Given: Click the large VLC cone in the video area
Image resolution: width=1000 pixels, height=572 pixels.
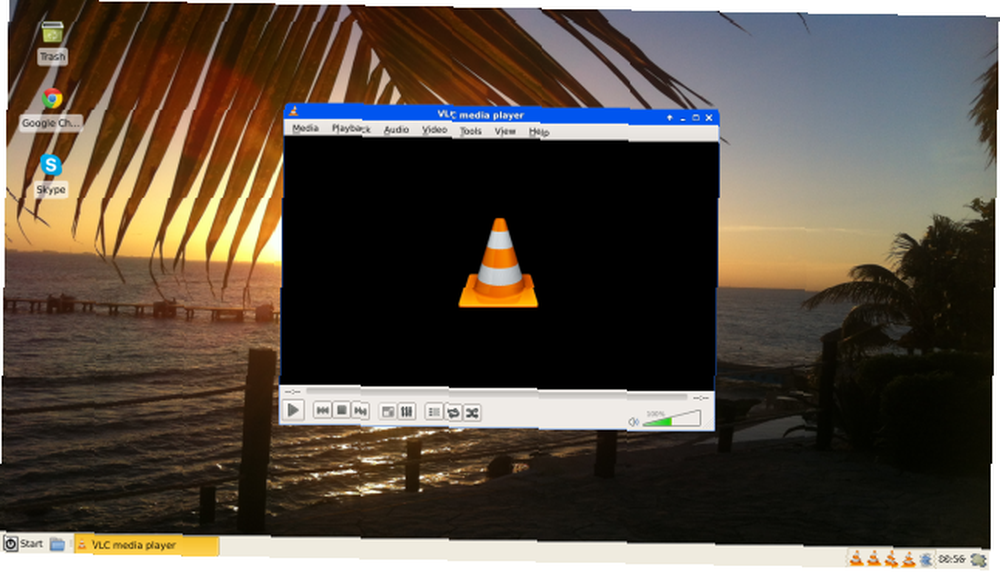Looking at the screenshot, I should [499, 263].
